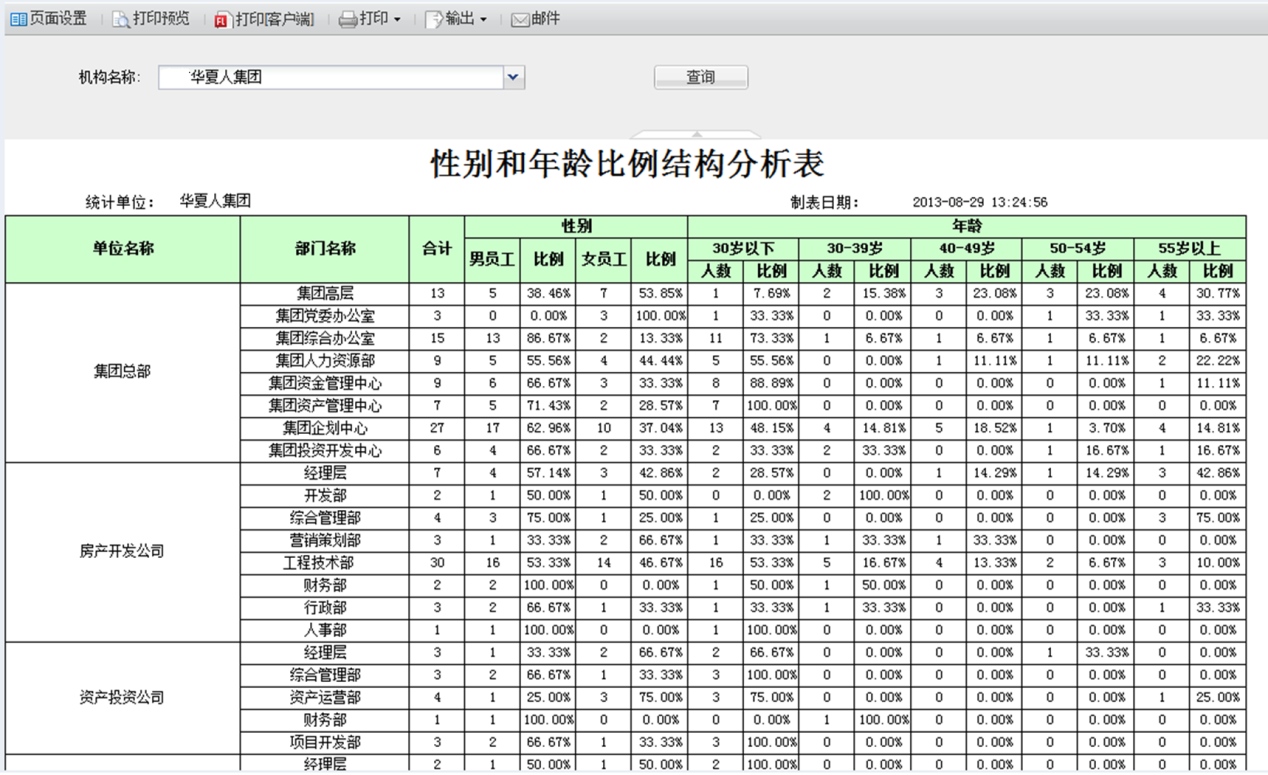Open the 机构名称 combo box arrow
1268x775 pixels.
point(513,77)
